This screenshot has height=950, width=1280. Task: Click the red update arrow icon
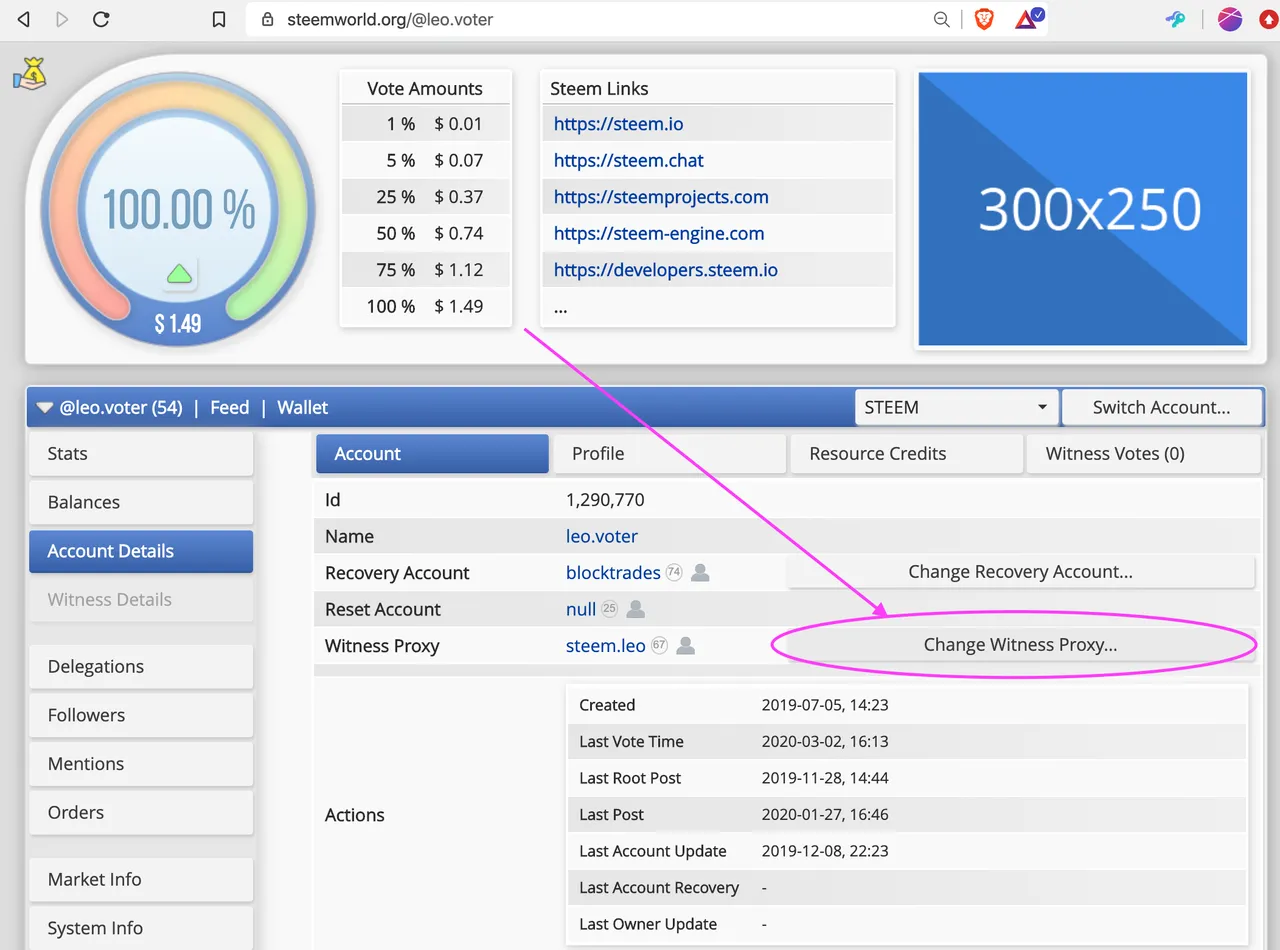(x=1269, y=19)
